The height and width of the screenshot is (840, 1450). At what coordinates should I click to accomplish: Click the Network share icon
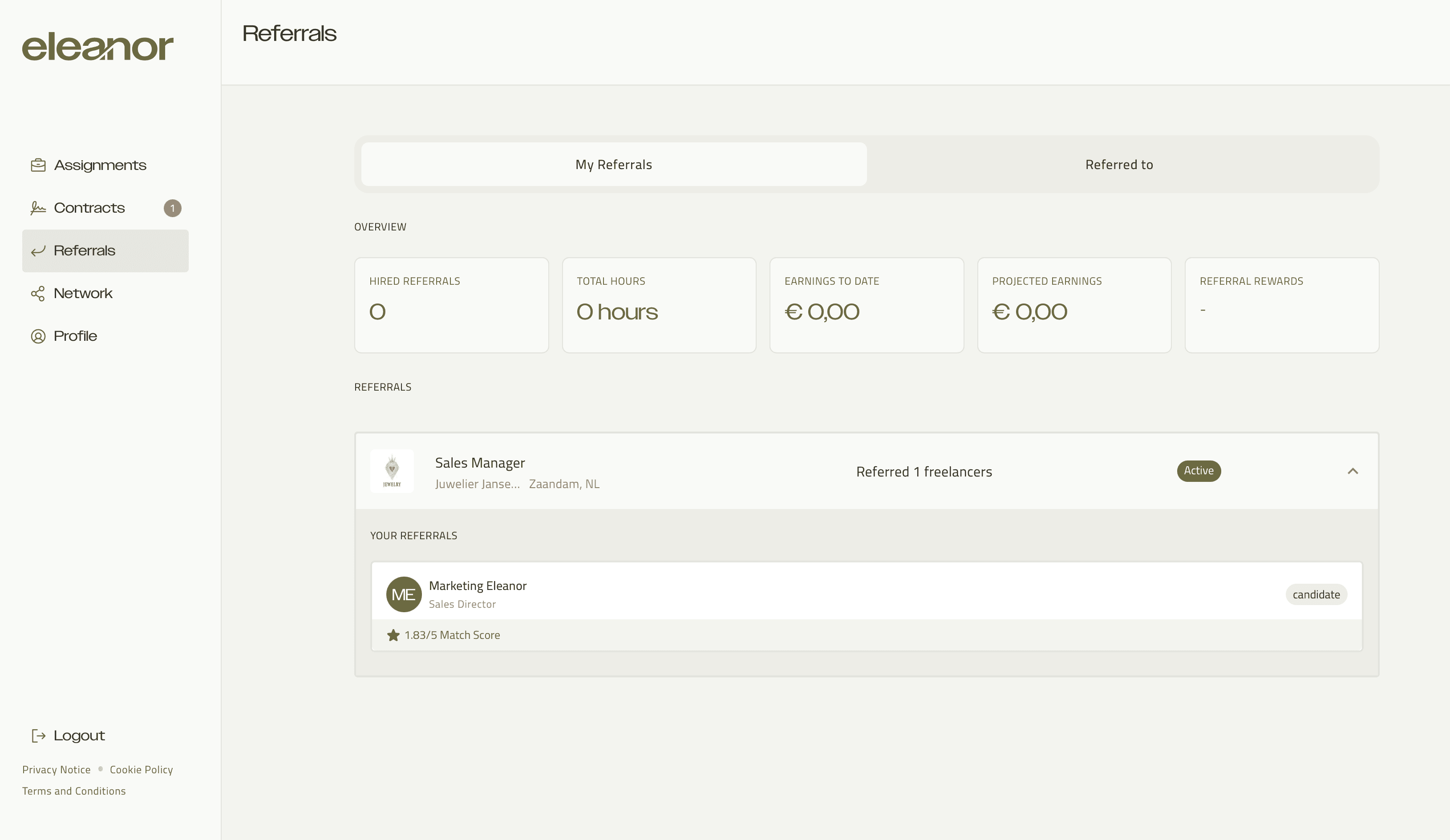pyautogui.click(x=38, y=294)
